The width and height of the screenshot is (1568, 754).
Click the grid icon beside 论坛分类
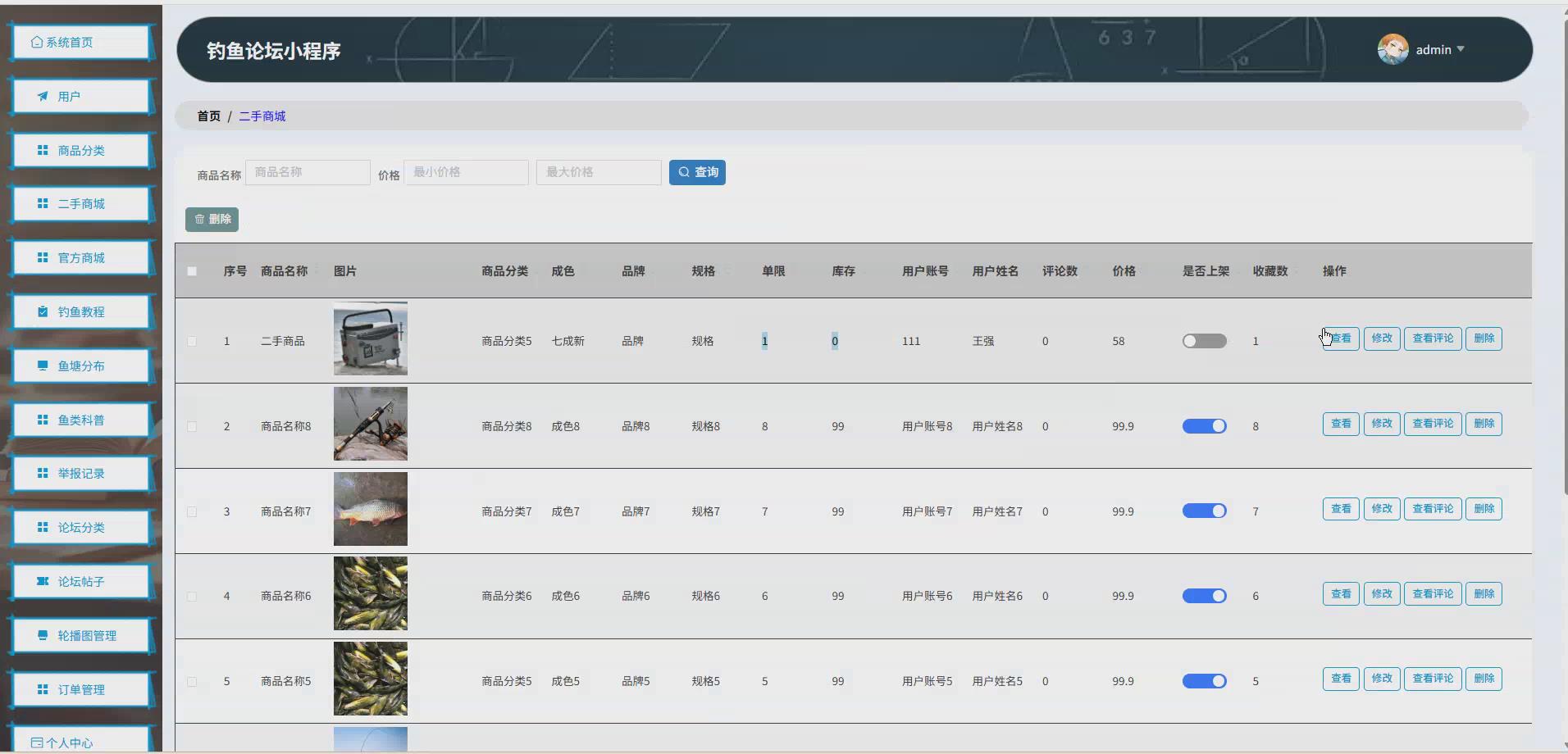43,527
